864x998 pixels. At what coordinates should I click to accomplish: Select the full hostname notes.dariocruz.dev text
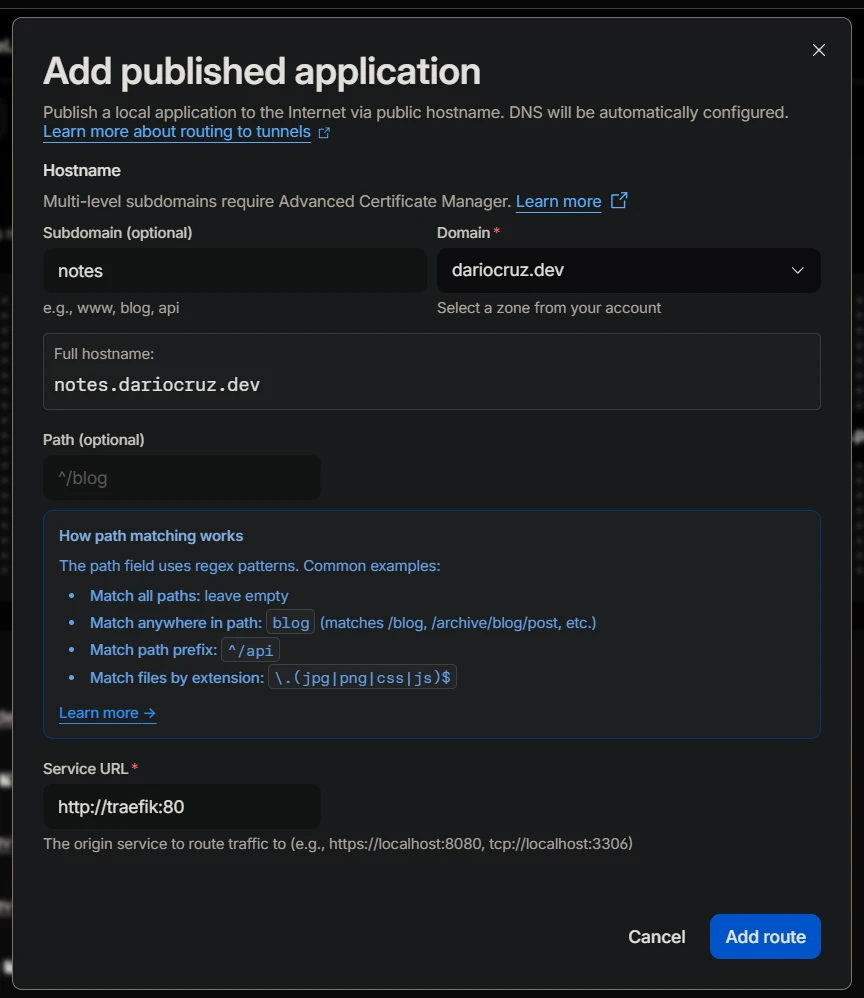pyautogui.click(x=157, y=385)
